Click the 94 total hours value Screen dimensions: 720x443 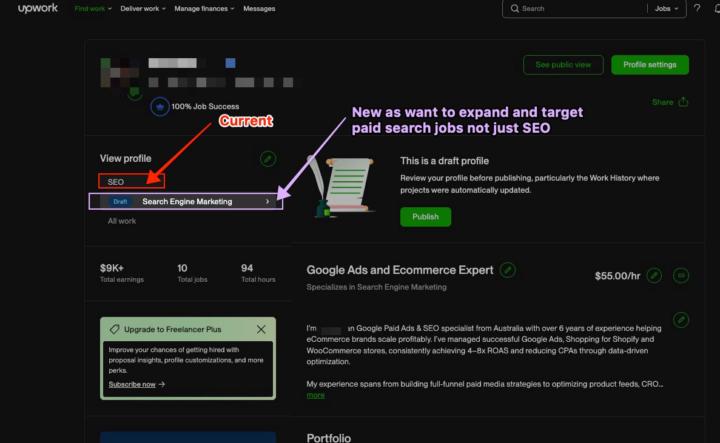click(247, 268)
